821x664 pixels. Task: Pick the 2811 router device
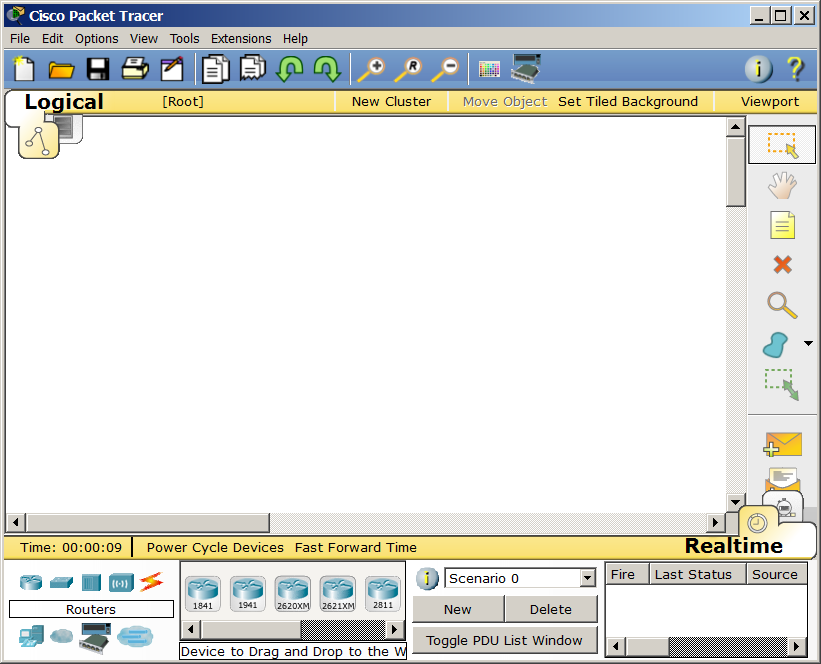point(383,594)
